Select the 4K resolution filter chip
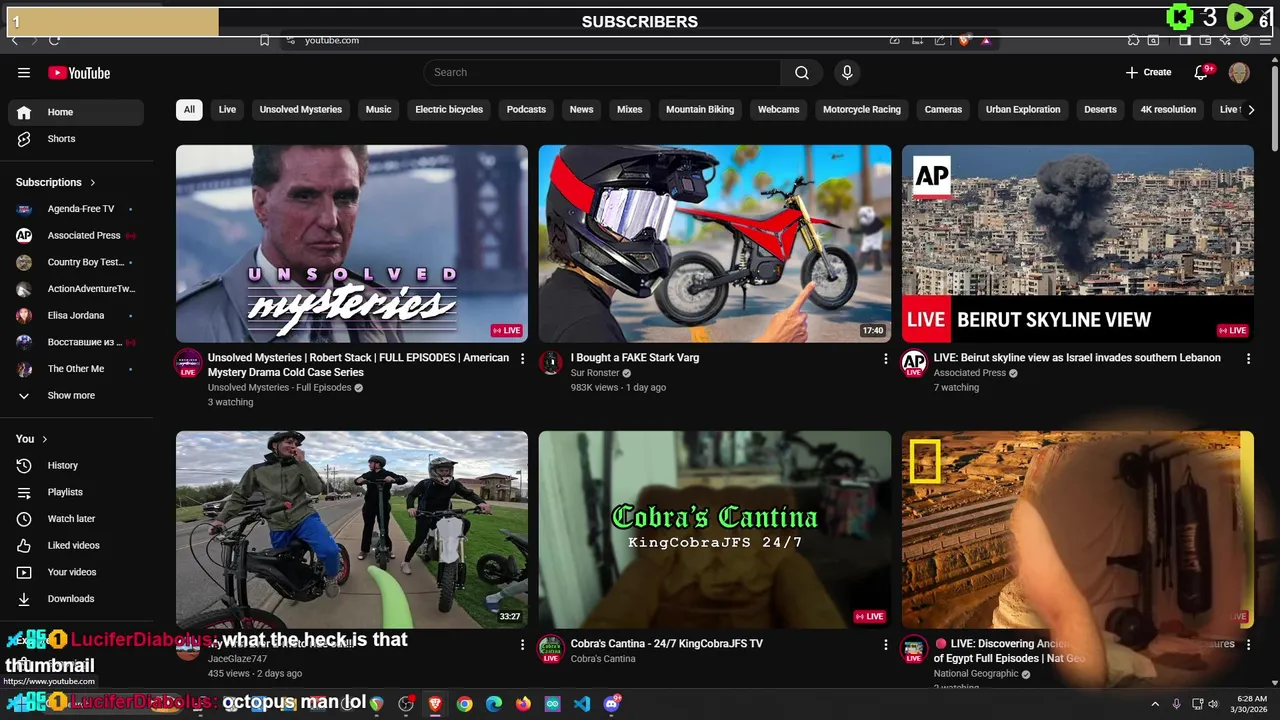 pos(1168,110)
